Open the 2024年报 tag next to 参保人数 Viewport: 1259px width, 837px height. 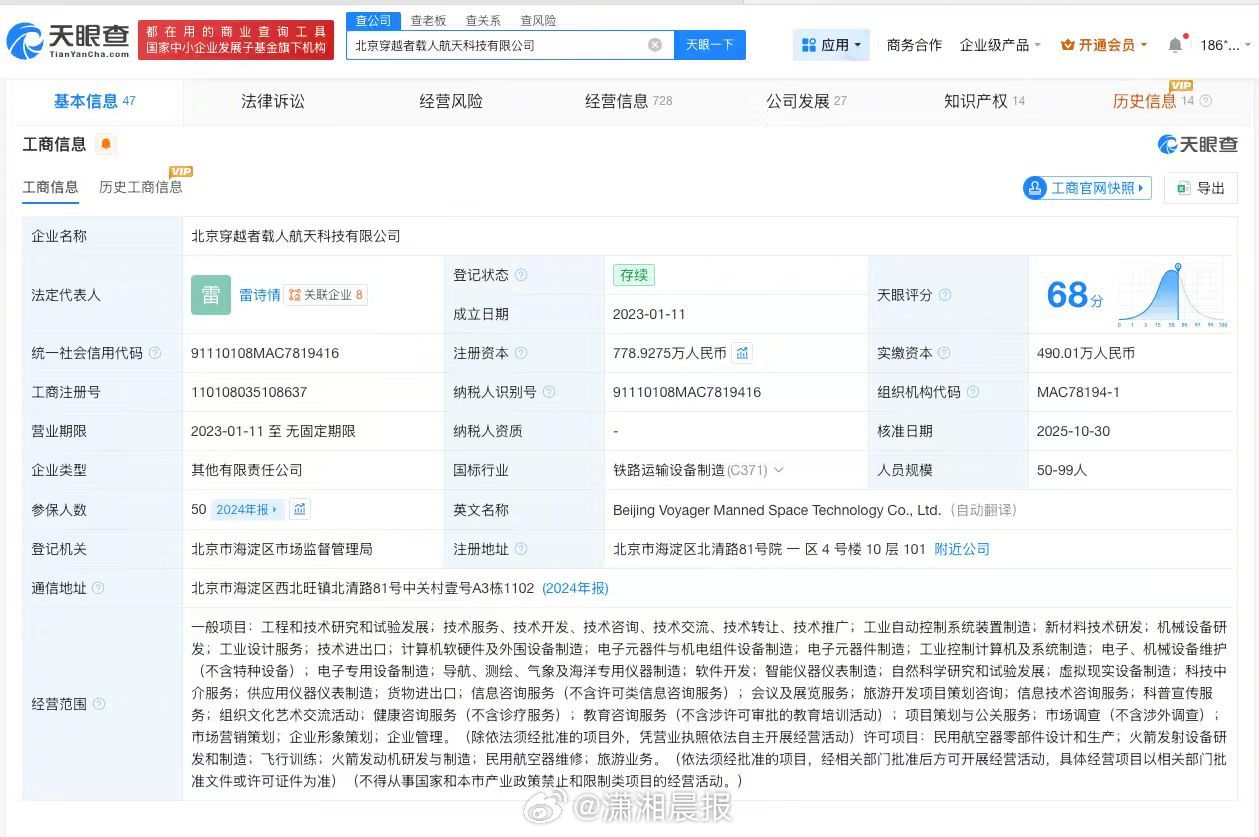click(248, 509)
